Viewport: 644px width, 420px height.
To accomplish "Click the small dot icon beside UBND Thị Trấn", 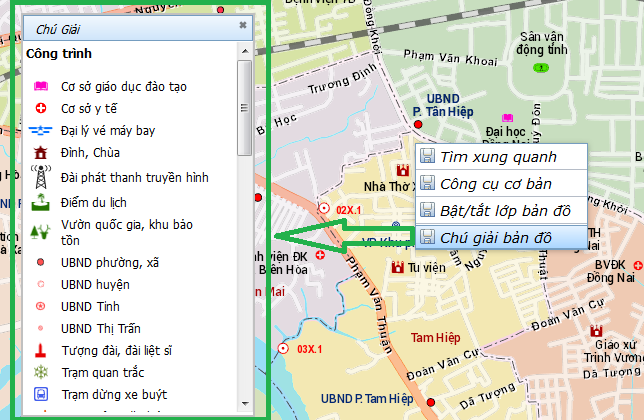I will (41, 328).
